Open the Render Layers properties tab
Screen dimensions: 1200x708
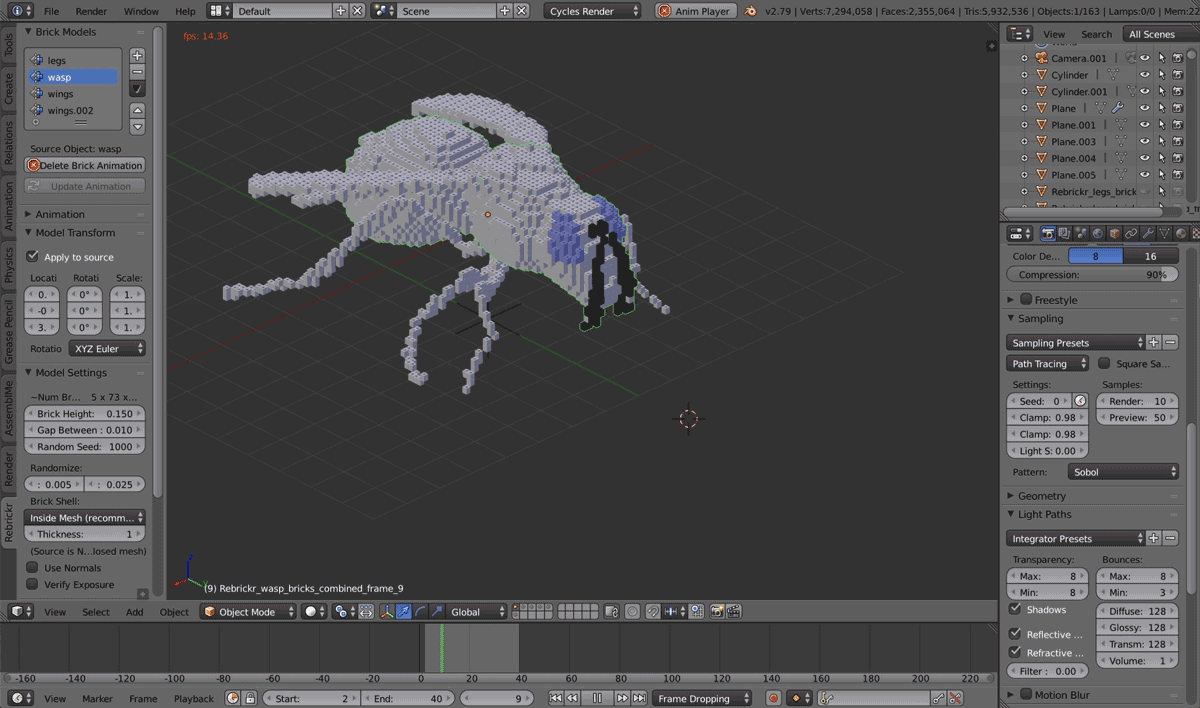(1064, 233)
